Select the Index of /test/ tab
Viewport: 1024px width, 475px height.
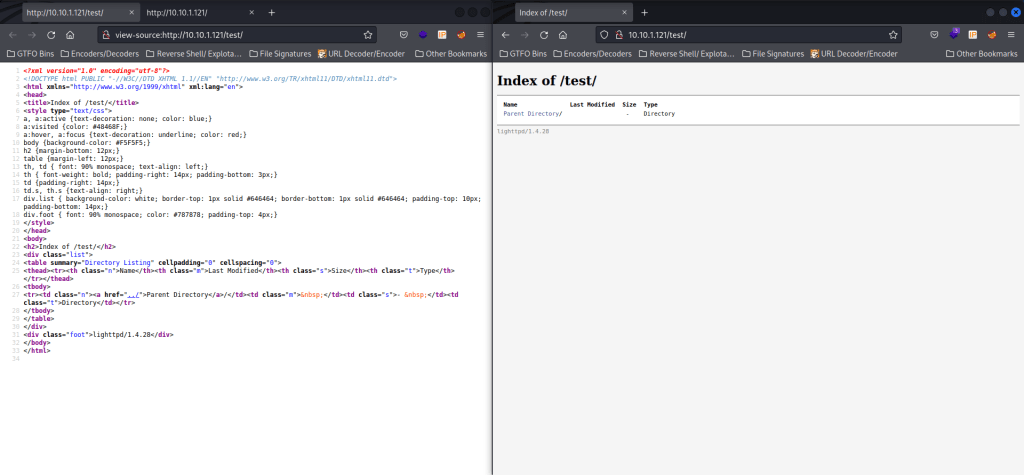pyautogui.click(x=562, y=11)
